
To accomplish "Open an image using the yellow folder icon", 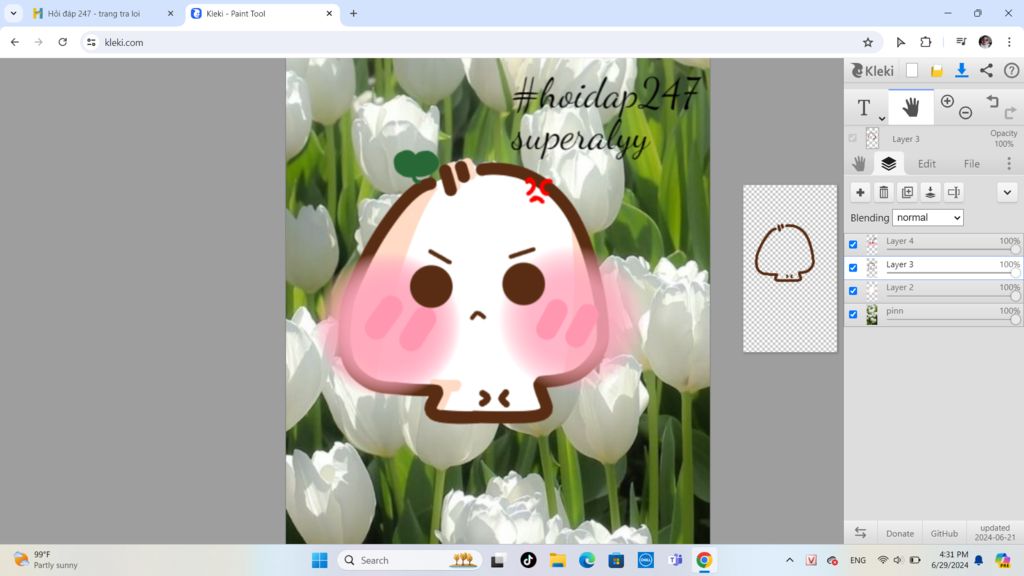I will coord(936,71).
